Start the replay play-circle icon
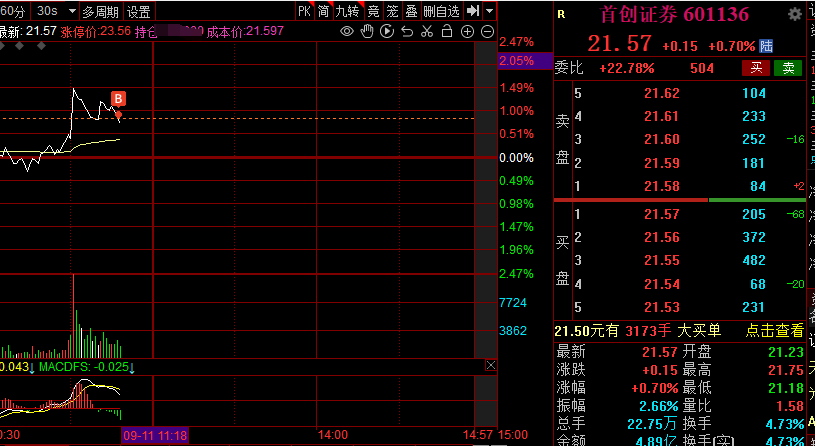This screenshot has width=815, height=446. pyautogui.click(x=387, y=31)
